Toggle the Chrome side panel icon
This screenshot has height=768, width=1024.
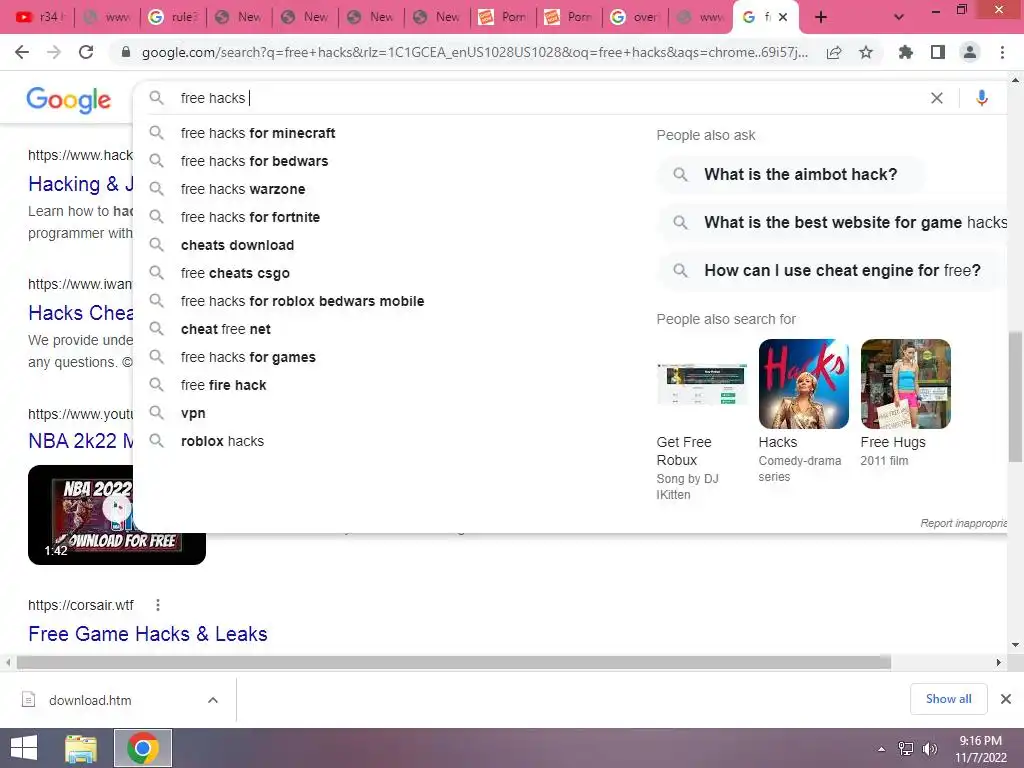(938, 52)
